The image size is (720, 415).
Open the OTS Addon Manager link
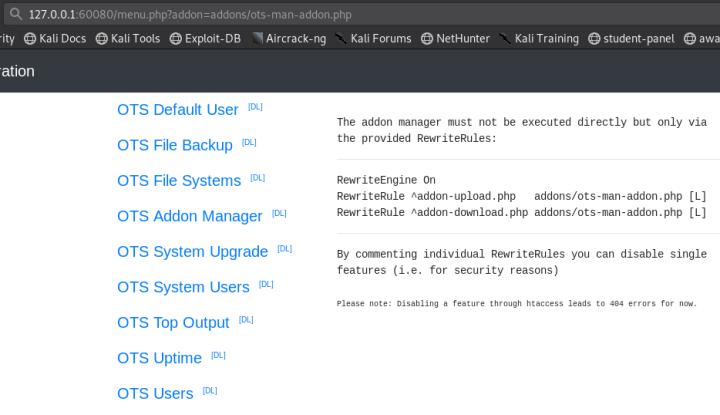tap(189, 216)
